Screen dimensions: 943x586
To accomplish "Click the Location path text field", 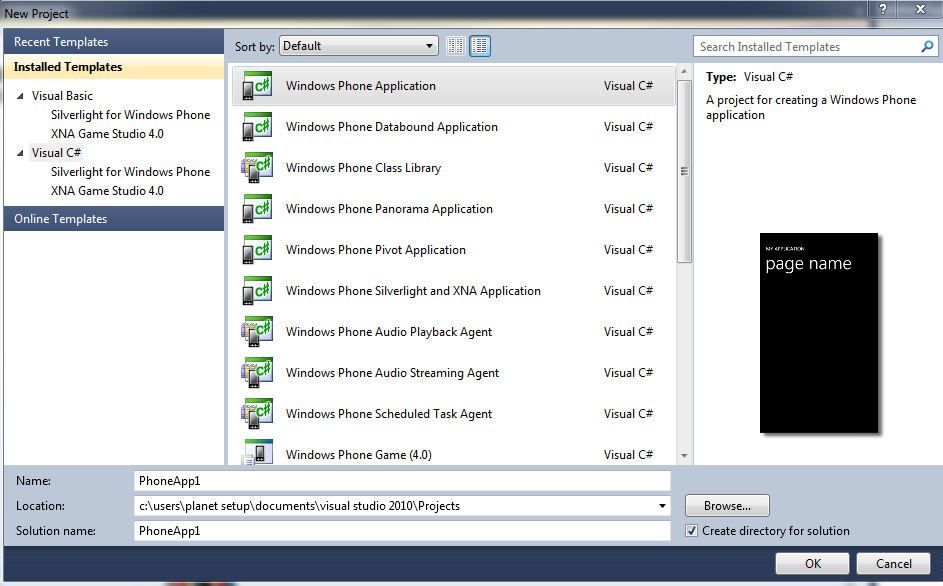I will 395,506.
